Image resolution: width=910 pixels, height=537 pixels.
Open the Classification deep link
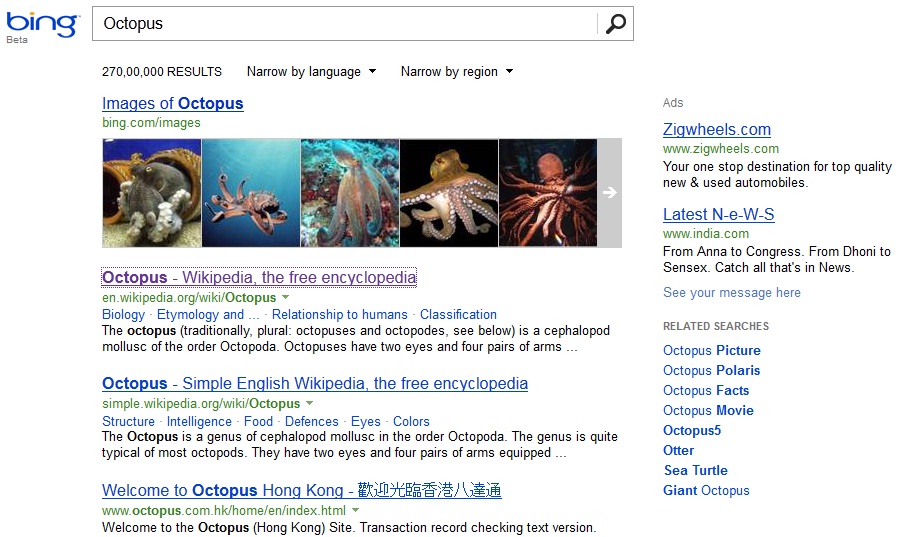(x=458, y=315)
